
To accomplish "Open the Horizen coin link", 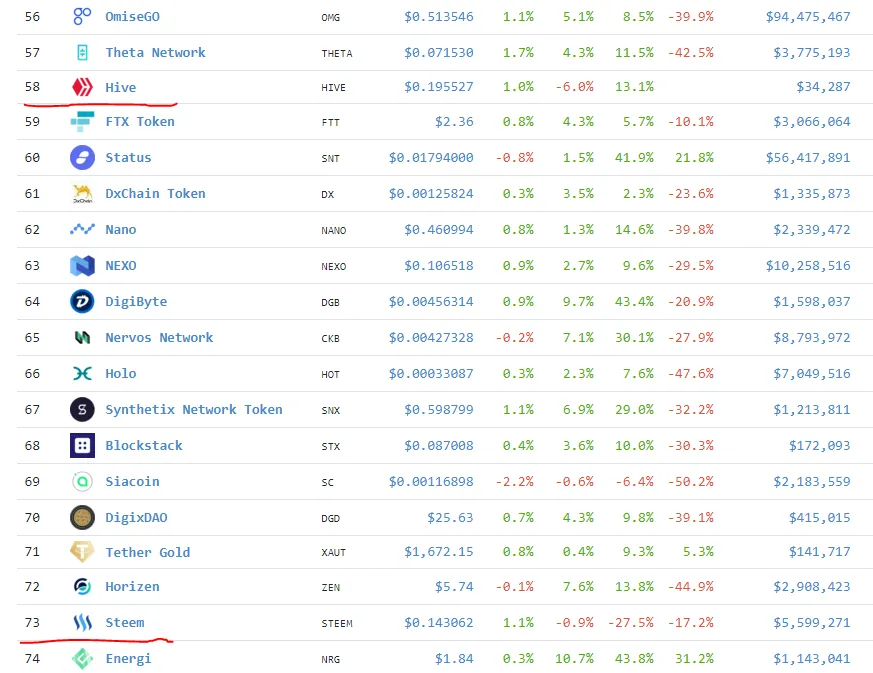I will pyautogui.click(x=133, y=587).
